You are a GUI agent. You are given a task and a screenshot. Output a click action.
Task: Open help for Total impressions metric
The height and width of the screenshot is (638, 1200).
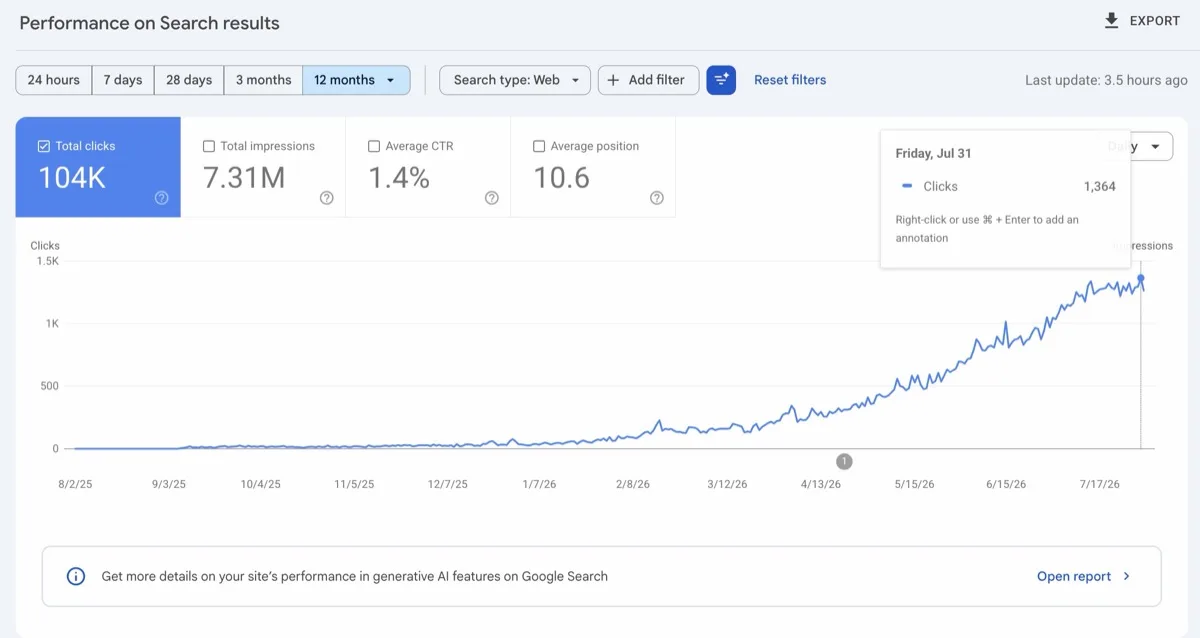[327, 198]
